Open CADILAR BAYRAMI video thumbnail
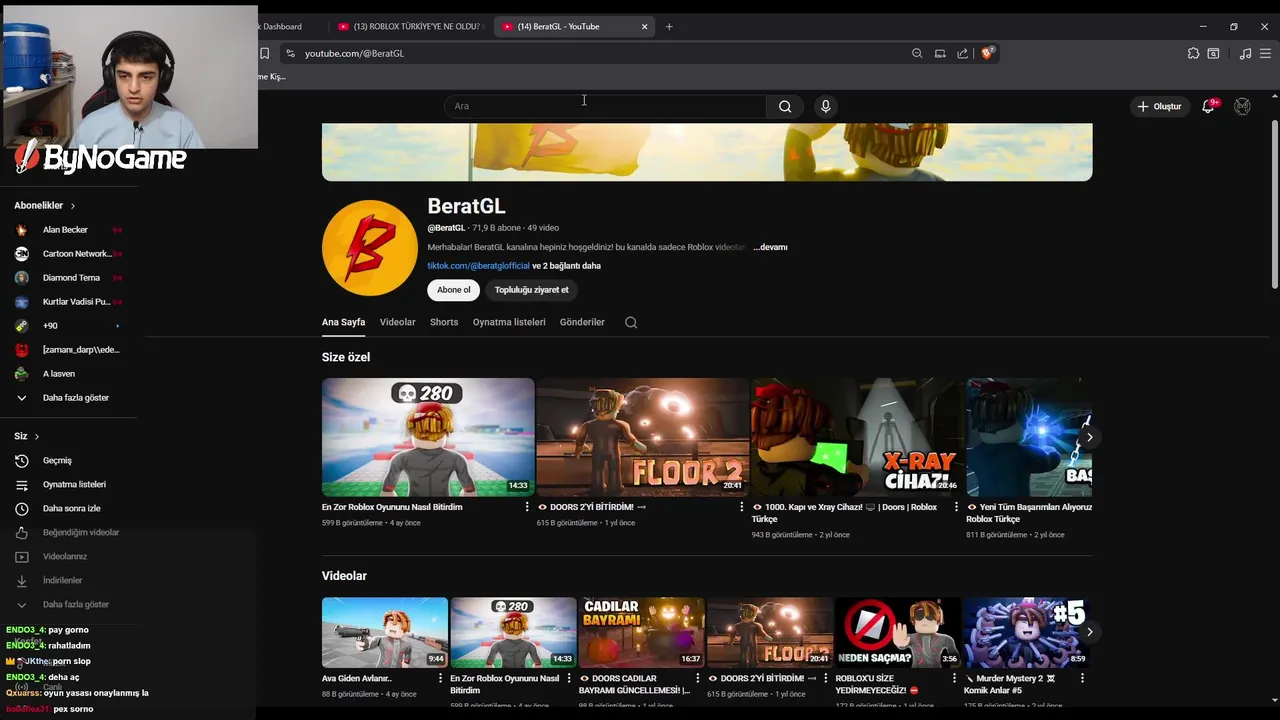The image size is (1280, 720). [641, 632]
